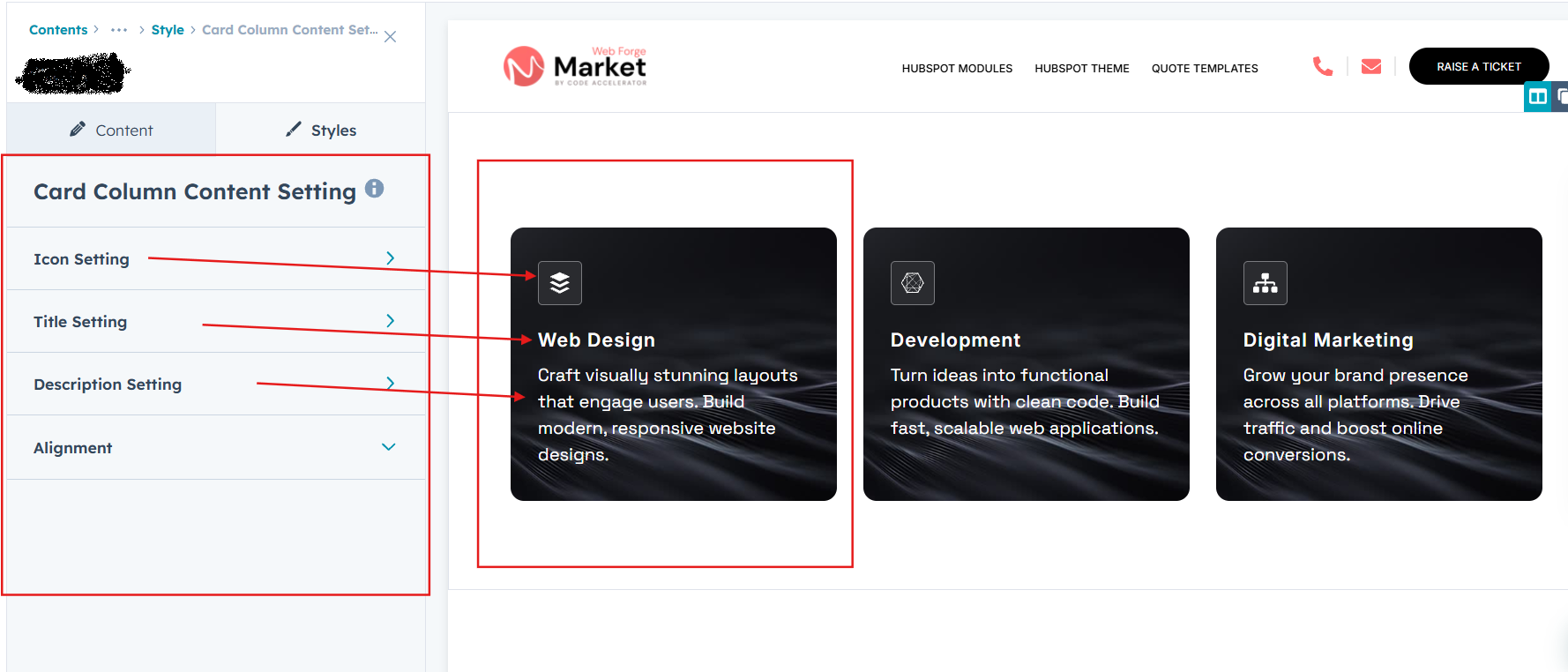Click the teal two-column layout icon
The image size is (1568, 672).
pyautogui.click(x=1537, y=97)
